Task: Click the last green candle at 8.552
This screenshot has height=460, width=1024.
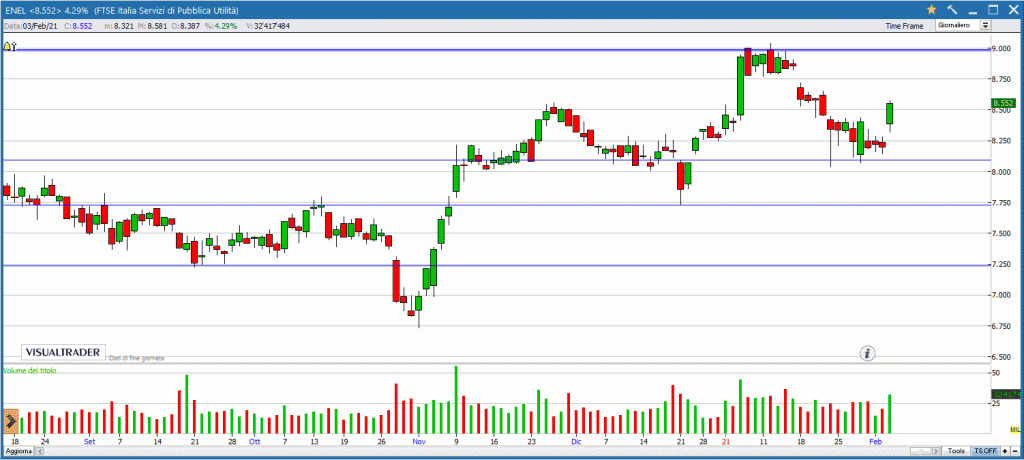Action: click(x=889, y=113)
